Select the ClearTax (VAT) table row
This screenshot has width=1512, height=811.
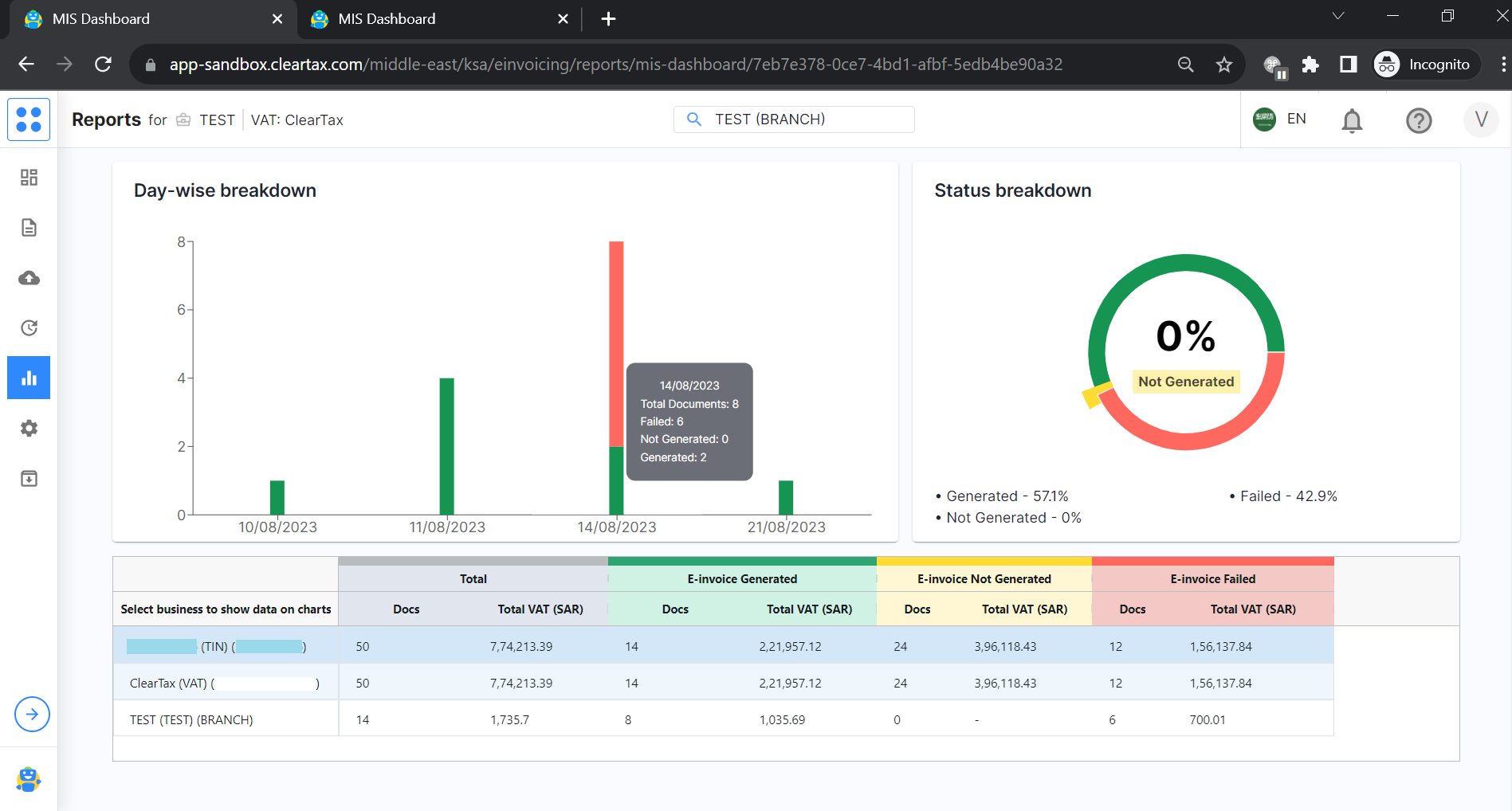tap(225, 684)
